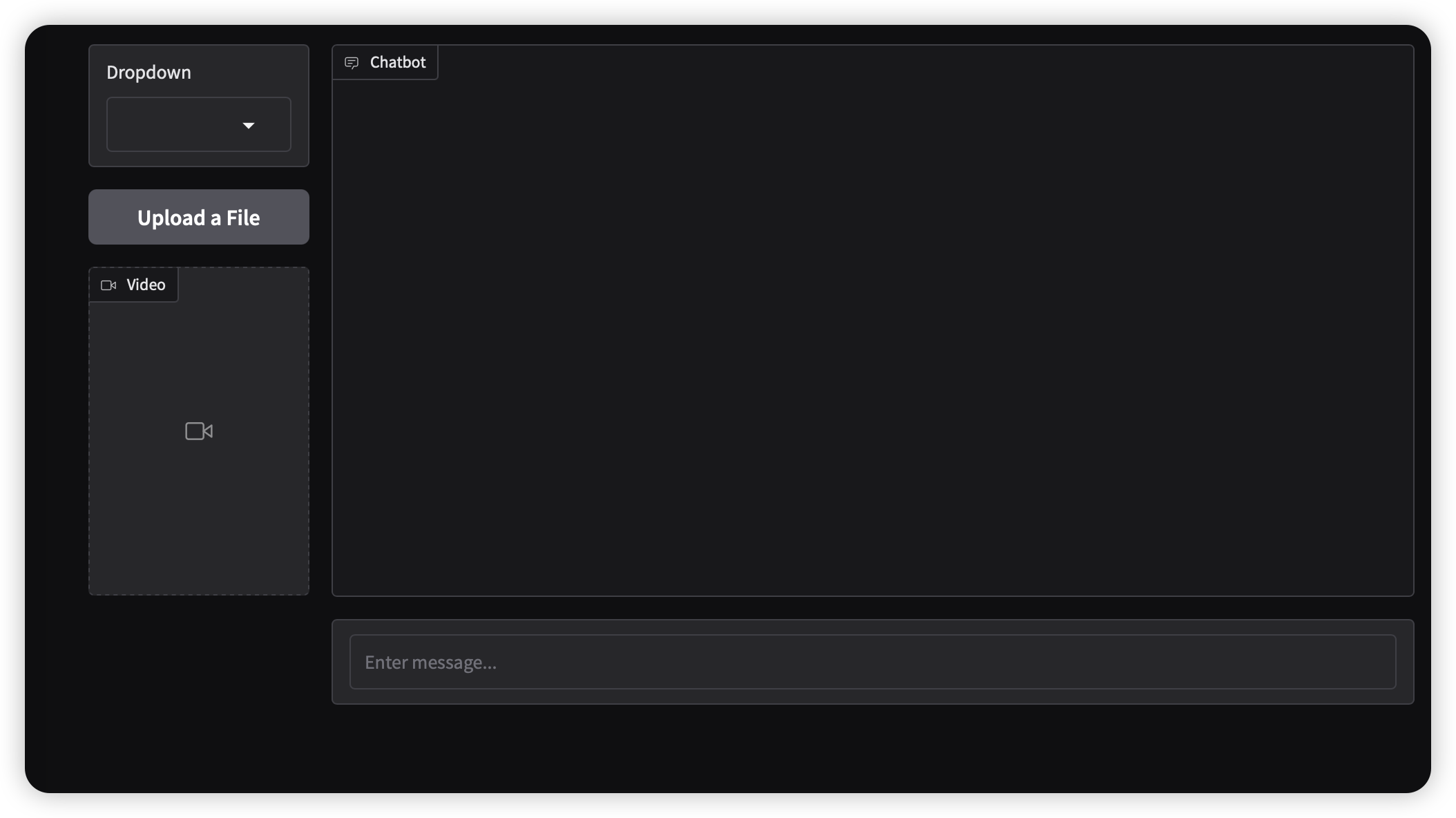This screenshot has height=818, width=1456.
Task: Click the large camera icon in video upload area
Action: 199,431
